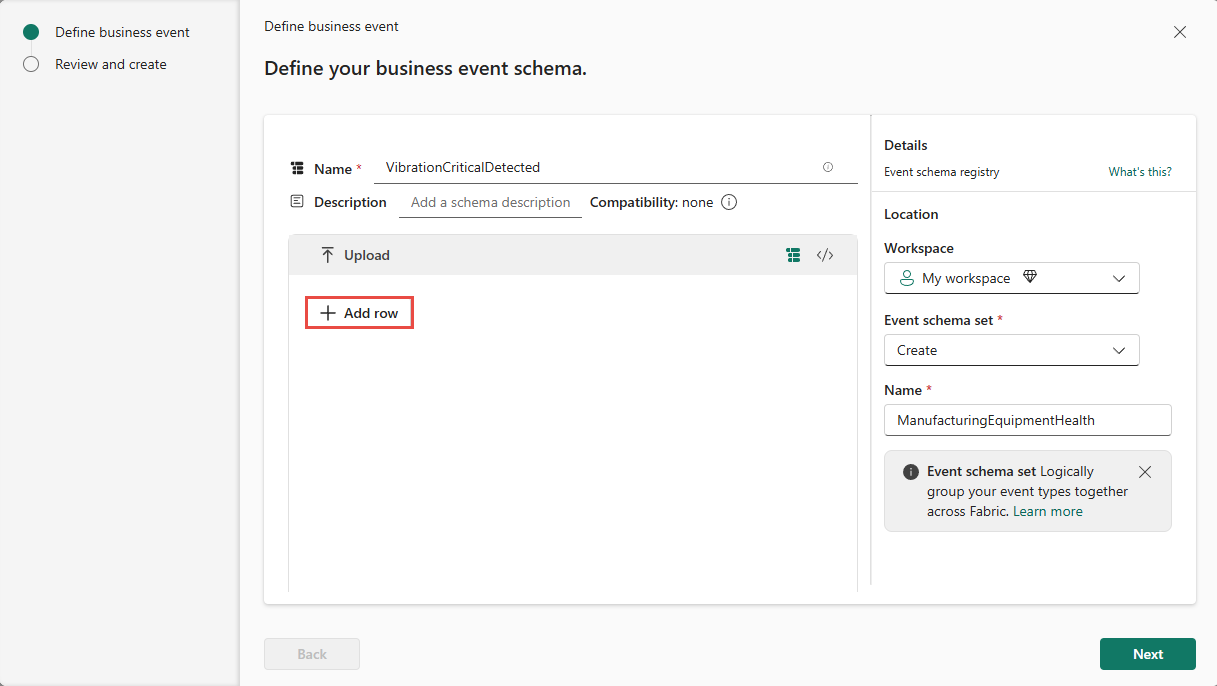Click the Upload arrow icon
Image resolution: width=1217 pixels, height=686 pixels.
coord(328,255)
